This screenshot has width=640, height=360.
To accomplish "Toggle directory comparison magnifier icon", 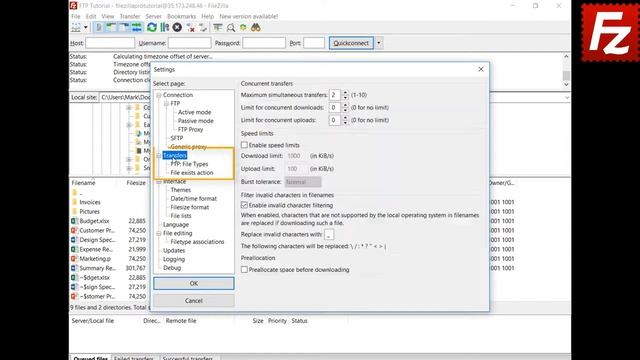I will (231, 27).
